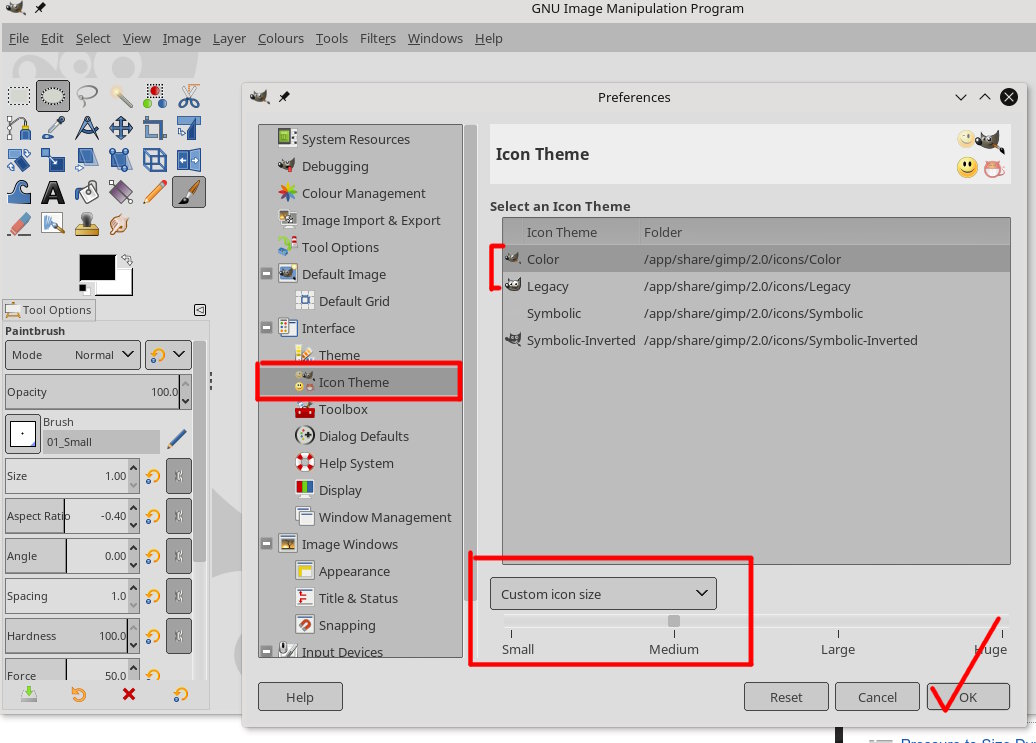Select the Rectangle Select tool

tap(19, 96)
